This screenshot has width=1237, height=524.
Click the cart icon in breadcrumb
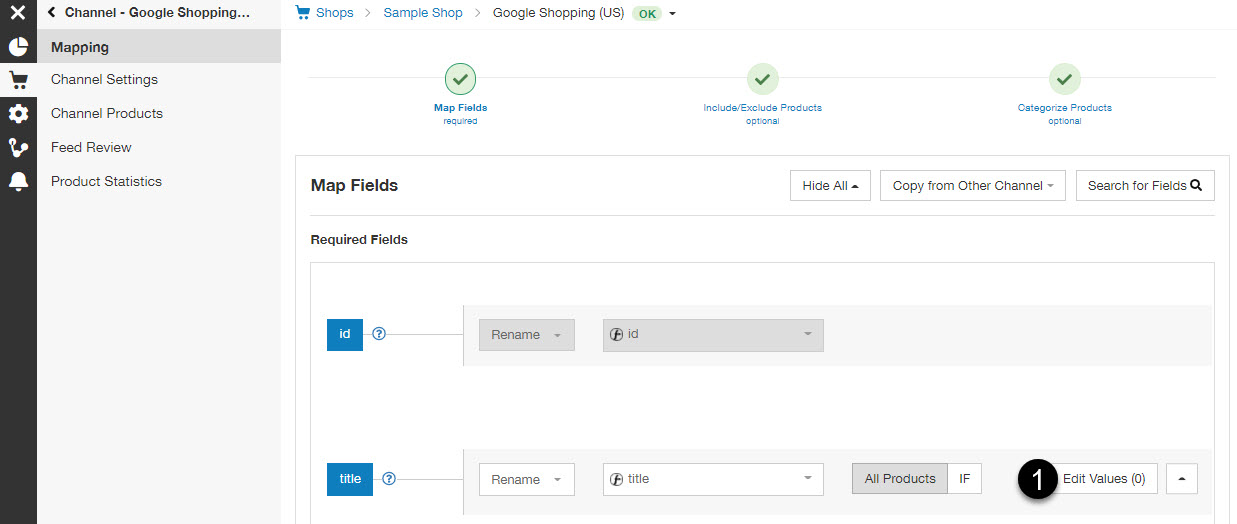(x=303, y=12)
